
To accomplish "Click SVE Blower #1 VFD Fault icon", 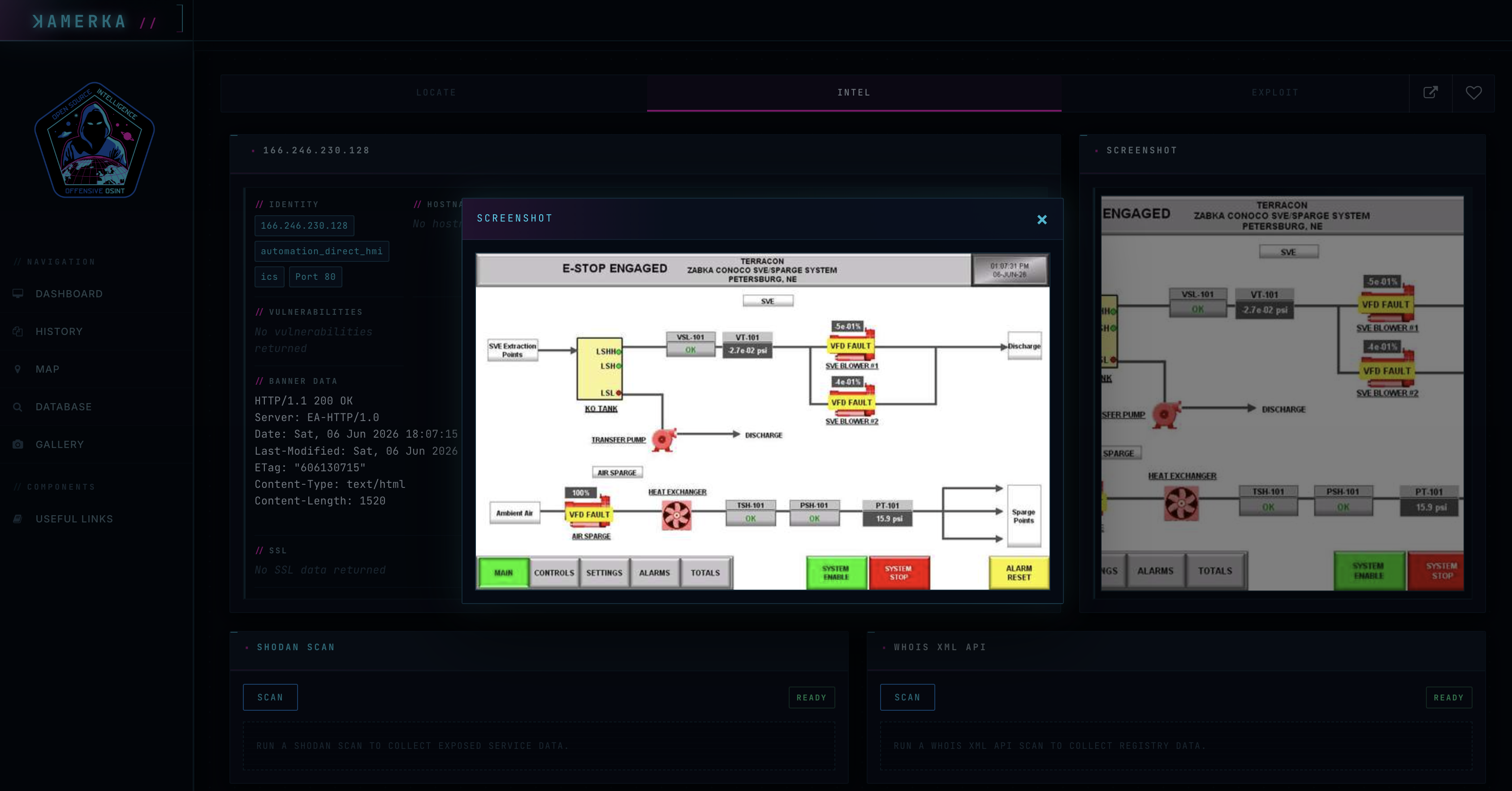I will click(x=851, y=345).
